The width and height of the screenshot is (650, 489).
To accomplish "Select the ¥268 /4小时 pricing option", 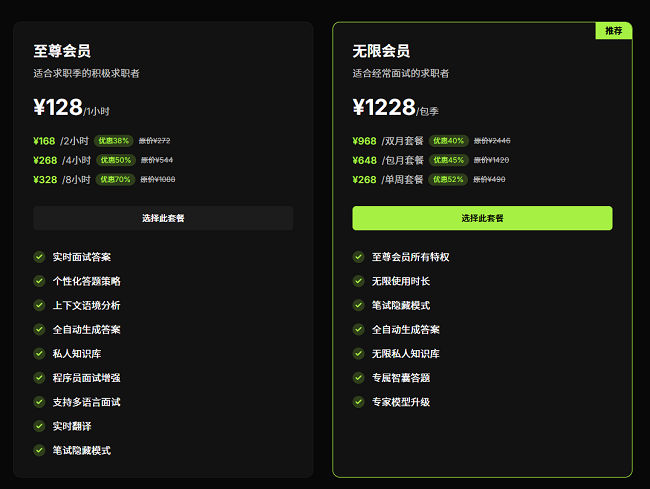I will pos(60,160).
